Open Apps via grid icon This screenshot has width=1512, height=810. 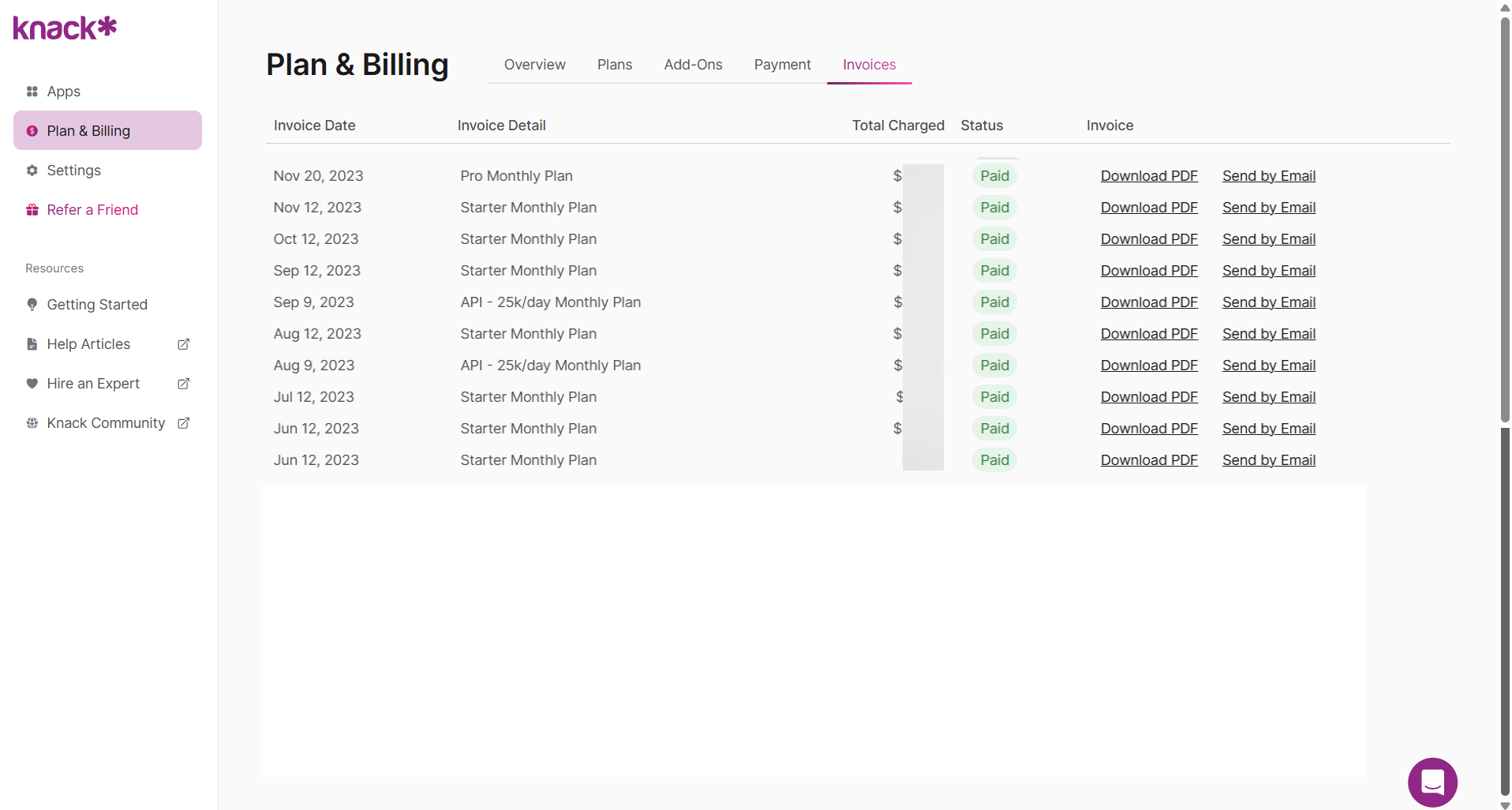click(32, 92)
